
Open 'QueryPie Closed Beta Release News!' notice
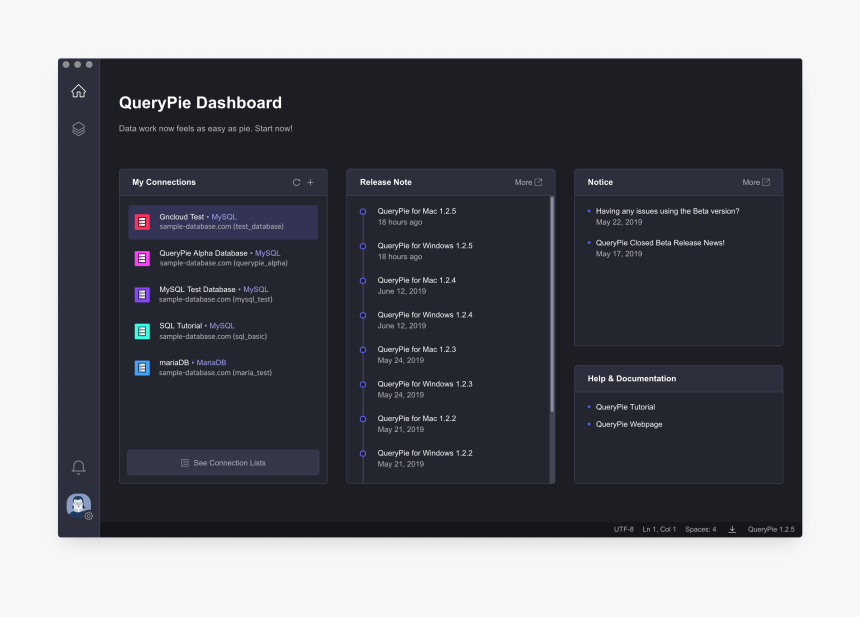tap(660, 243)
